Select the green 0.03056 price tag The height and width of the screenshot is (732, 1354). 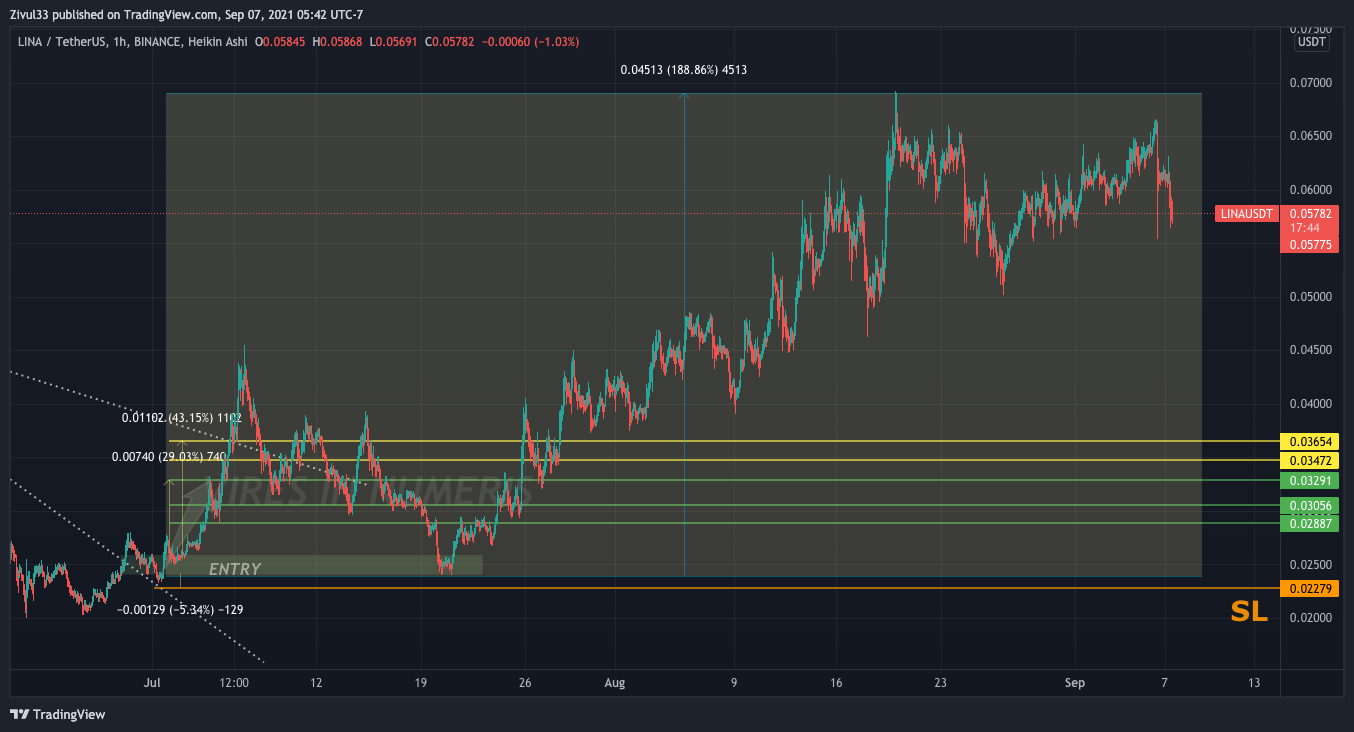tap(1309, 506)
